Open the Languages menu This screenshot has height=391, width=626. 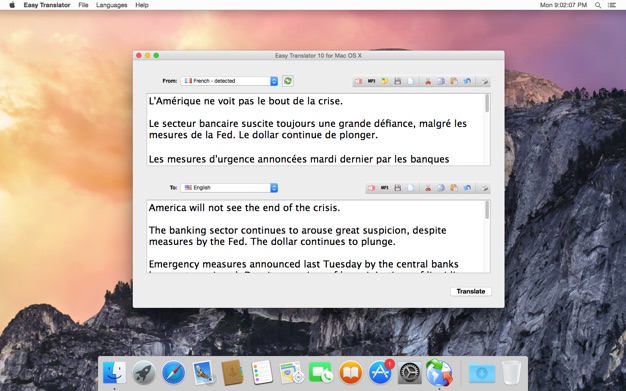(111, 5)
